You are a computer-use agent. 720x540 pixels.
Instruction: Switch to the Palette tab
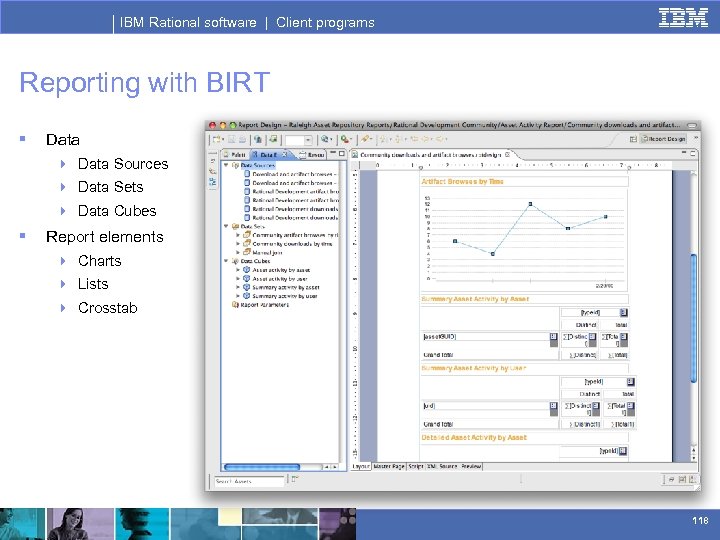coord(235,154)
